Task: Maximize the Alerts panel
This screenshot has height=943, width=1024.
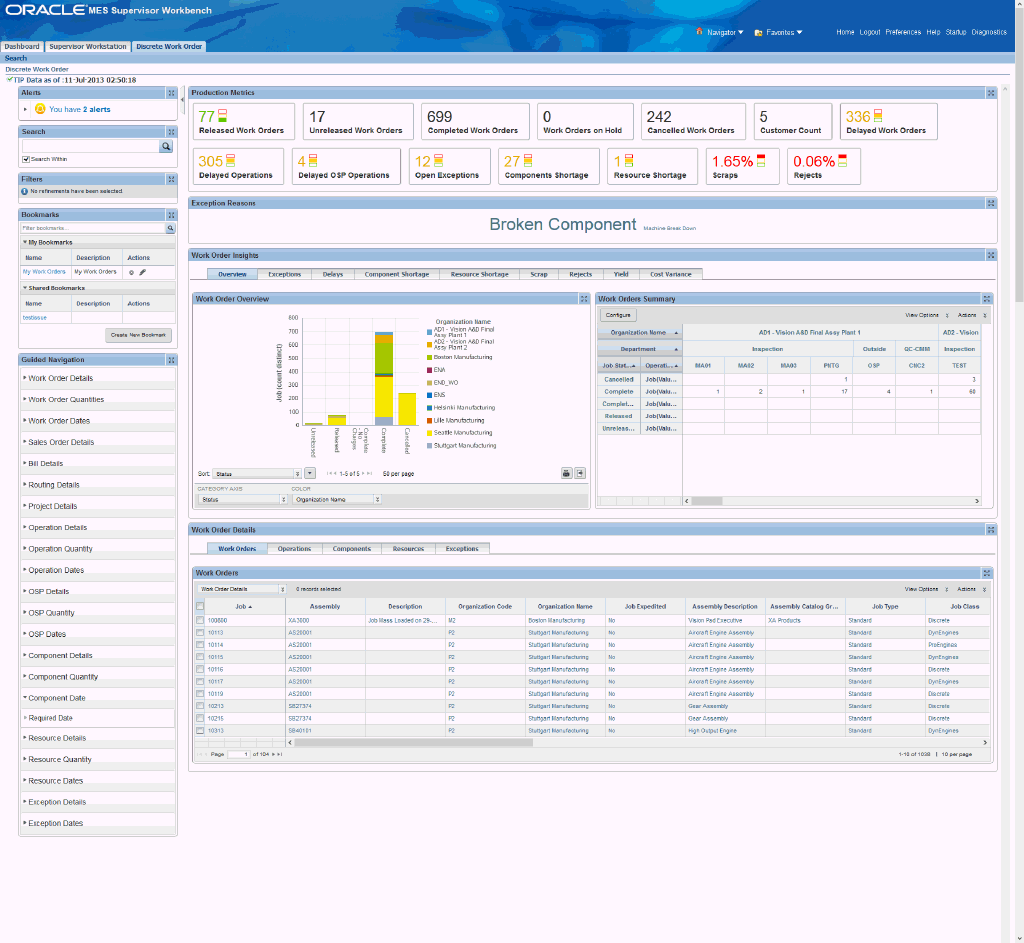Action: (171, 93)
